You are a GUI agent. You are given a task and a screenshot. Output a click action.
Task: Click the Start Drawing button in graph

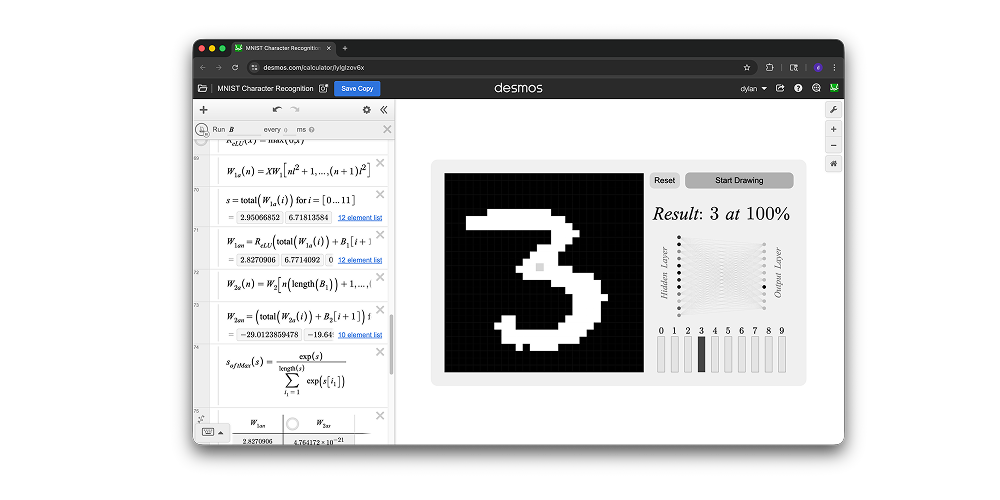tap(739, 181)
